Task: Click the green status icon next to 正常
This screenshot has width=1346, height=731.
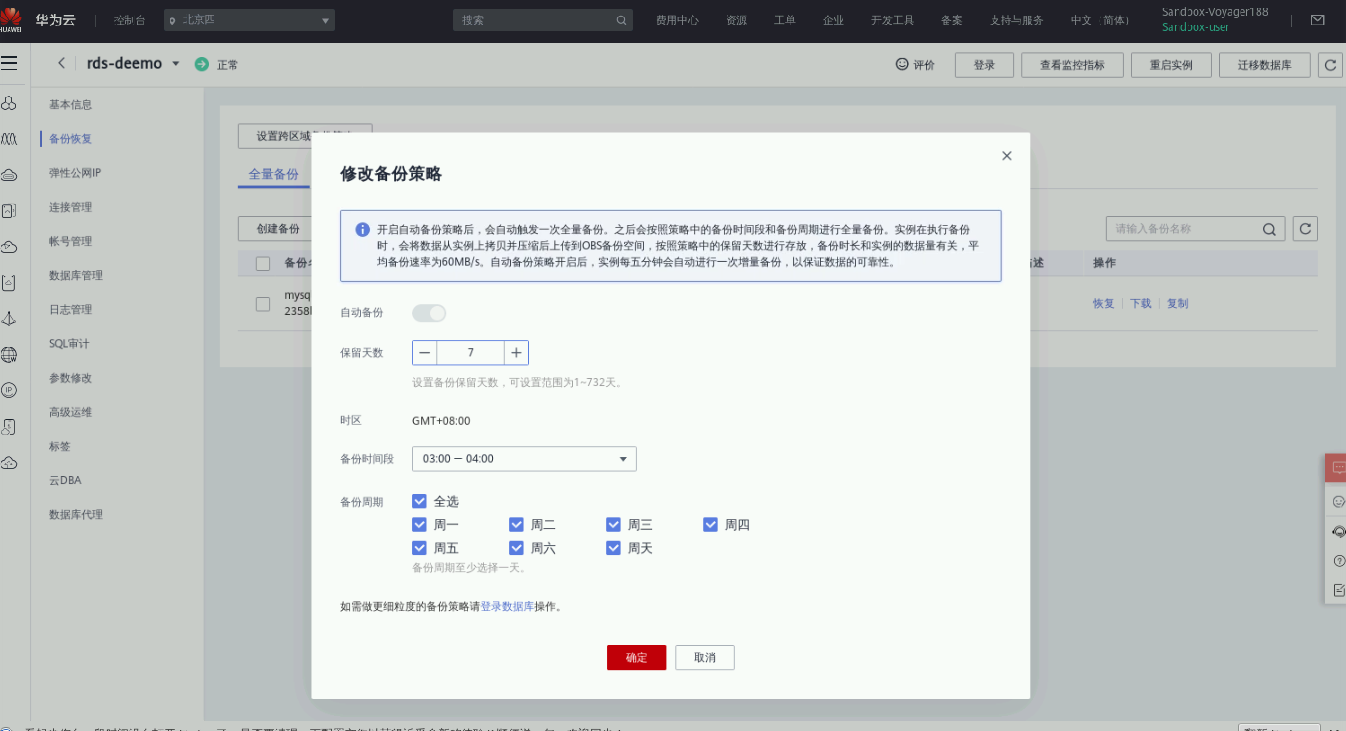Action: coord(202,64)
